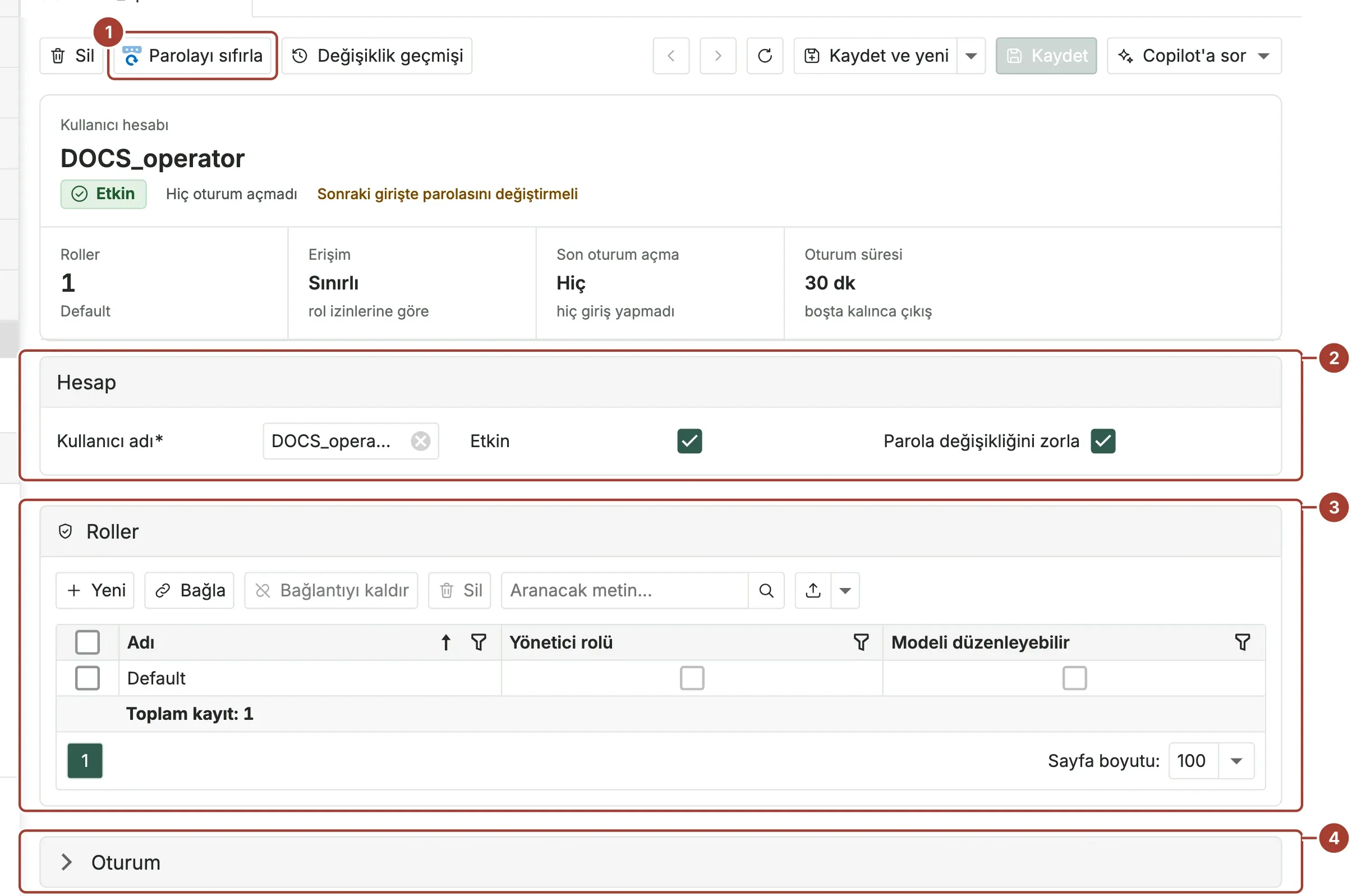Viewport: 1366px width, 896px height.
Task: Open Değişiklik geçmişi change history
Action: [x=377, y=56]
